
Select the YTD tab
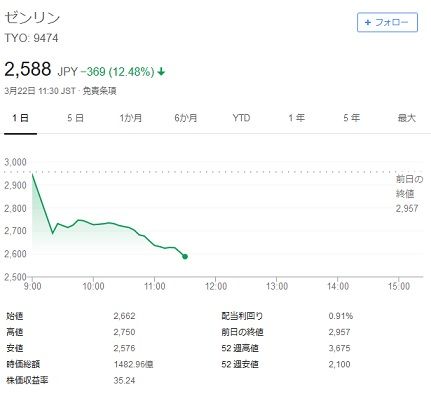[x=241, y=118]
